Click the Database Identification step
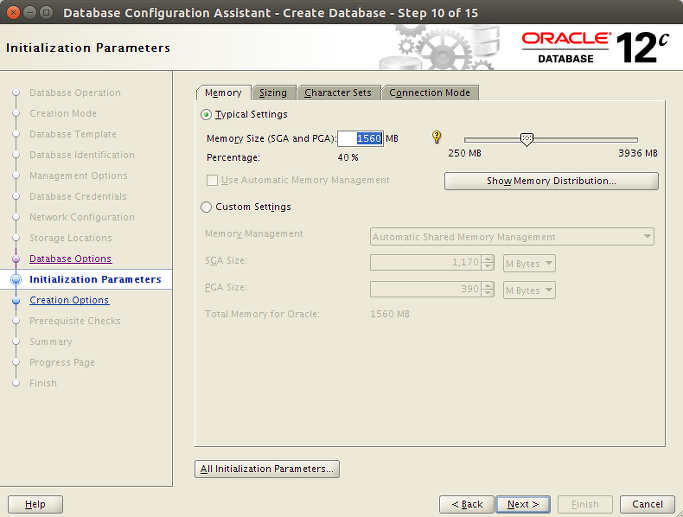This screenshot has width=683, height=517. point(82,155)
